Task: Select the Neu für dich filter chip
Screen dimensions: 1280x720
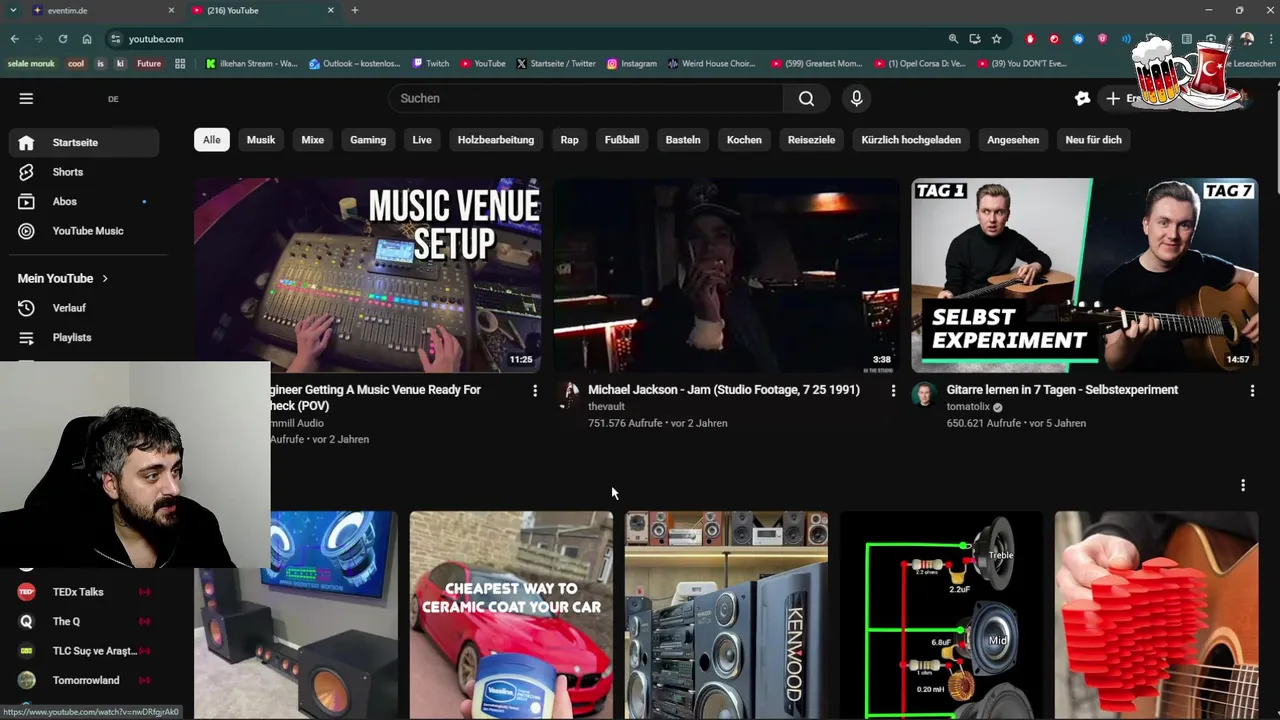Action: [x=1093, y=140]
